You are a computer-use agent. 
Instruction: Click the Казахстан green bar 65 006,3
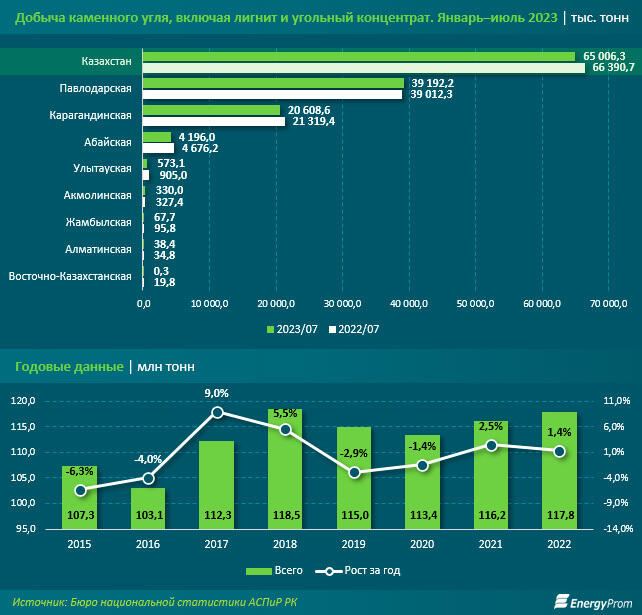[x=359, y=56]
